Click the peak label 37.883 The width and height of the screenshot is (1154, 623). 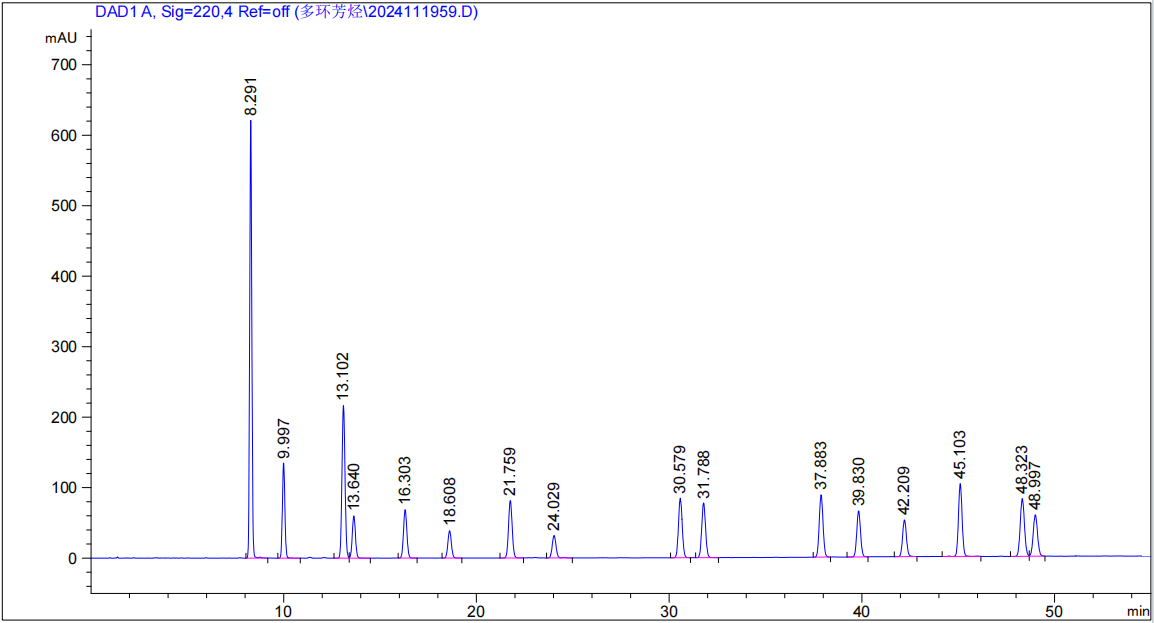[821, 466]
